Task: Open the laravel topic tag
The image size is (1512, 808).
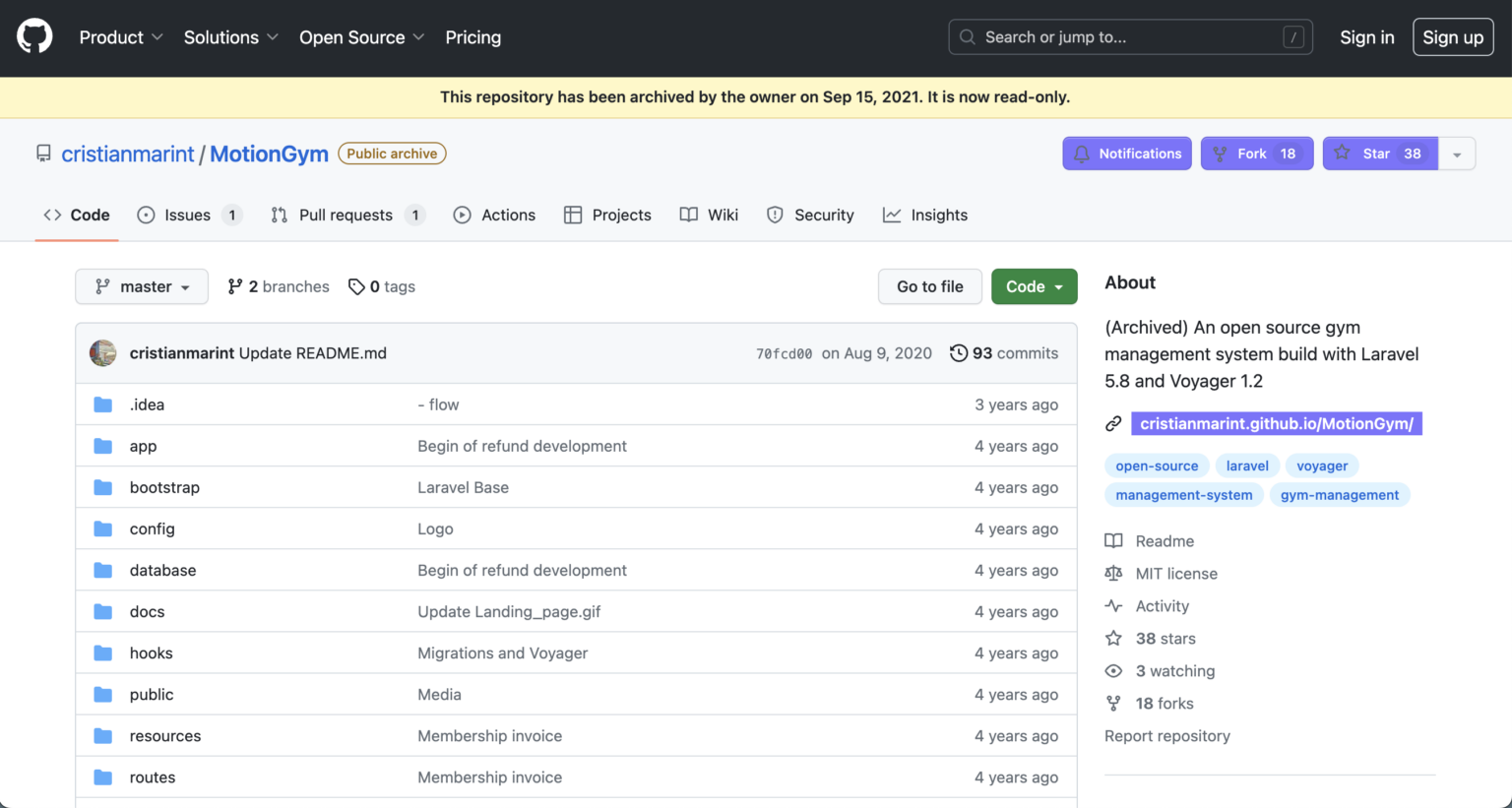Action: pos(1247,466)
